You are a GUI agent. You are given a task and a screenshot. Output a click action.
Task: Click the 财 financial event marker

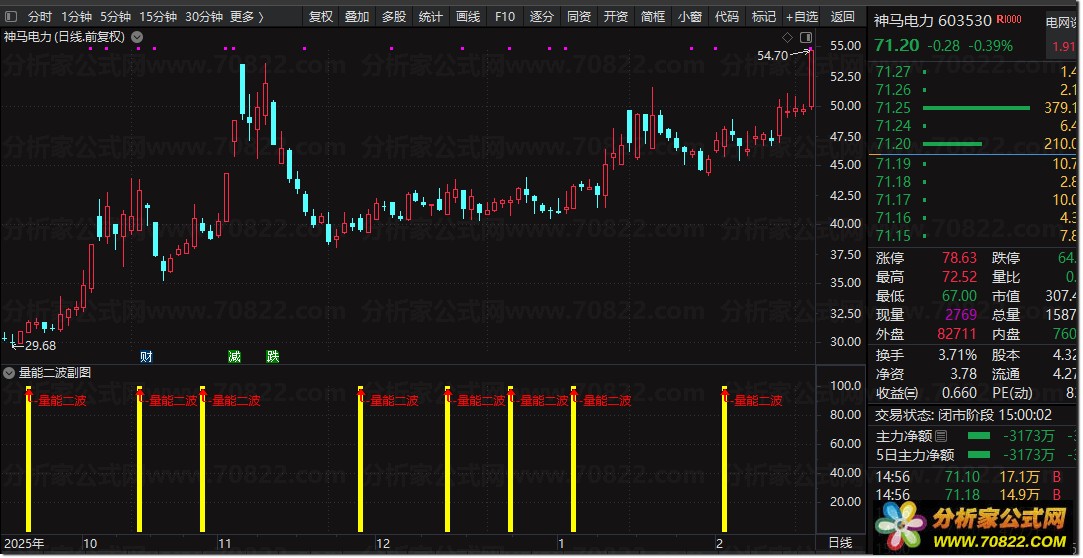146,356
